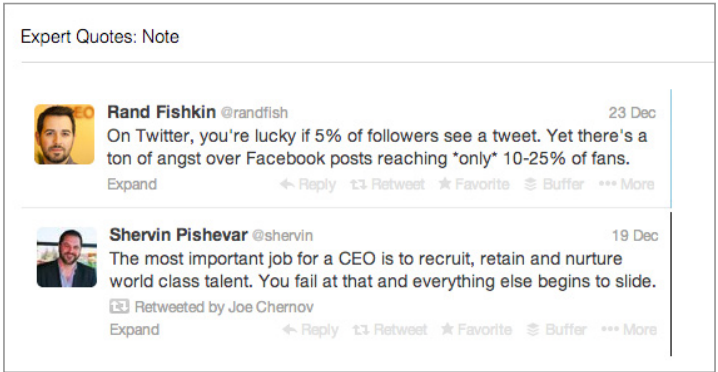The width and height of the screenshot is (718, 372).
Task: Open Shervin Pishevar's profile photo
Action: tap(67, 257)
